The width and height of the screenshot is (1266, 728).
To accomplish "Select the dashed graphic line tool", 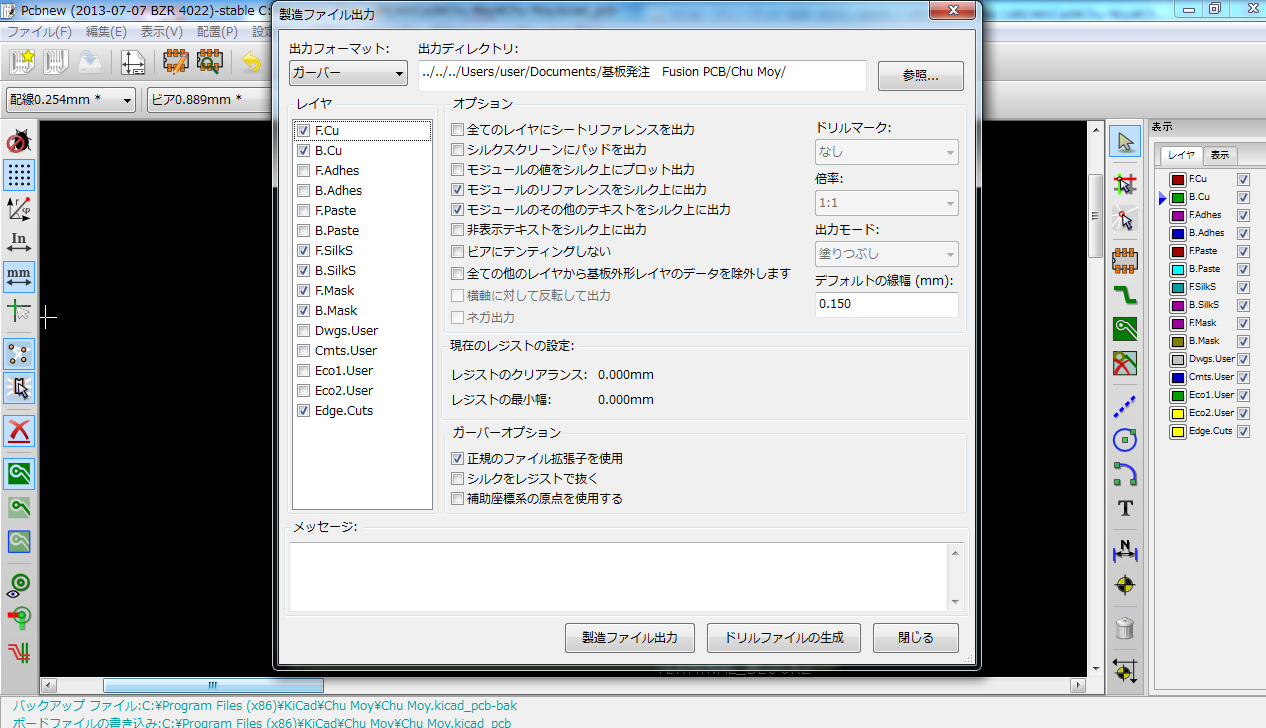I will click(1126, 406).
